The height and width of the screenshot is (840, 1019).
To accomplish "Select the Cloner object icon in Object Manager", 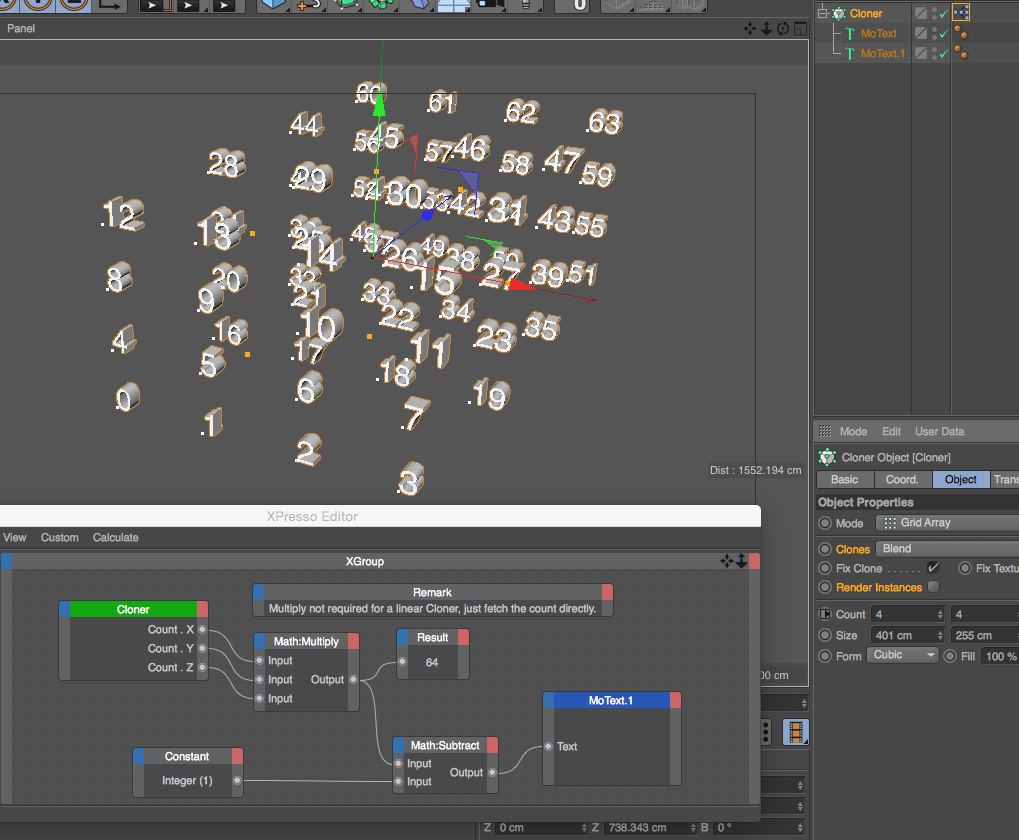I will [838, 12].
